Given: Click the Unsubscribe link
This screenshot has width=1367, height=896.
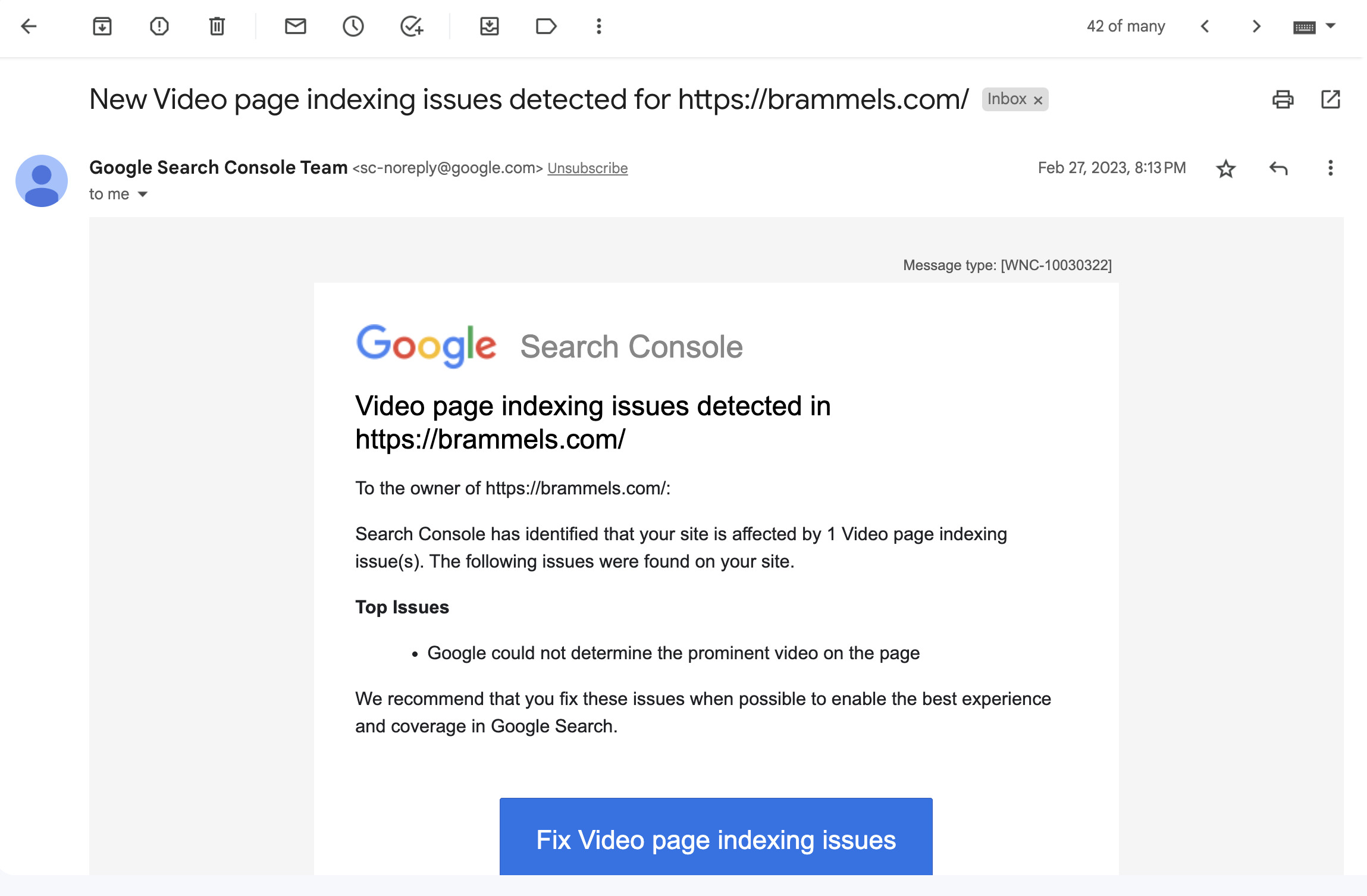Looking at the screenshot, I should coord(587,168).
